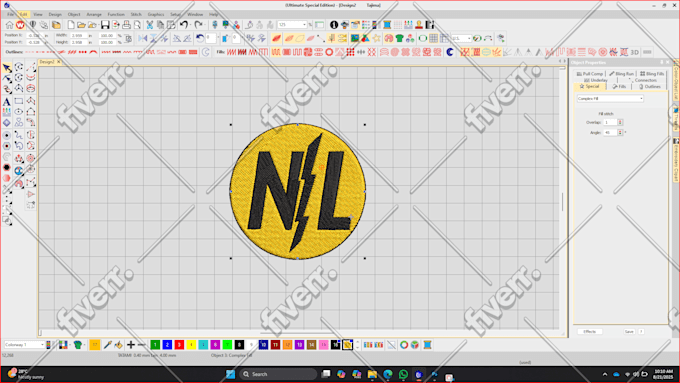
Task: Select the Ellipse tool in left toolbox
Action: coord(19,112)
